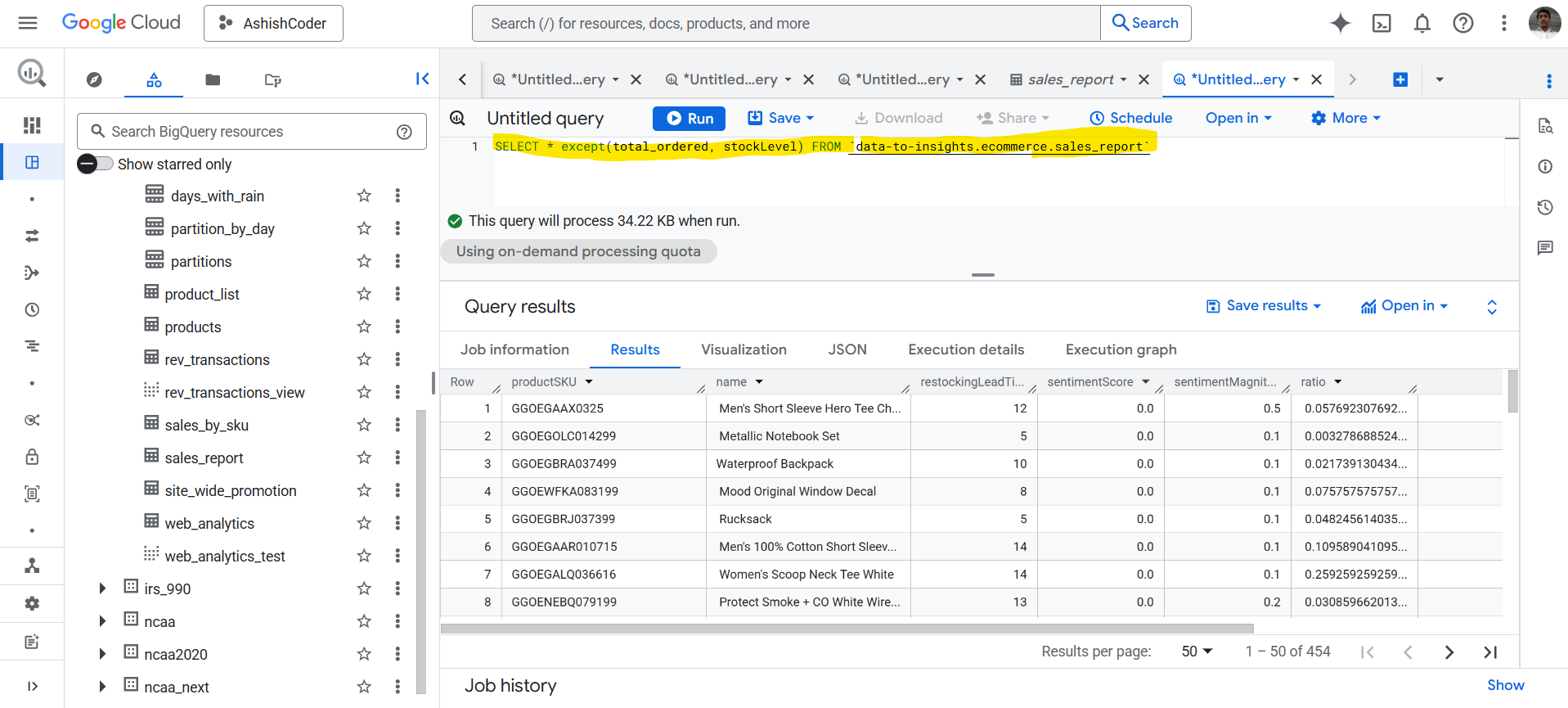1568x708 pixels.
Task: Click the Search BigQuery resources field
Action: [x=252, y=132]
